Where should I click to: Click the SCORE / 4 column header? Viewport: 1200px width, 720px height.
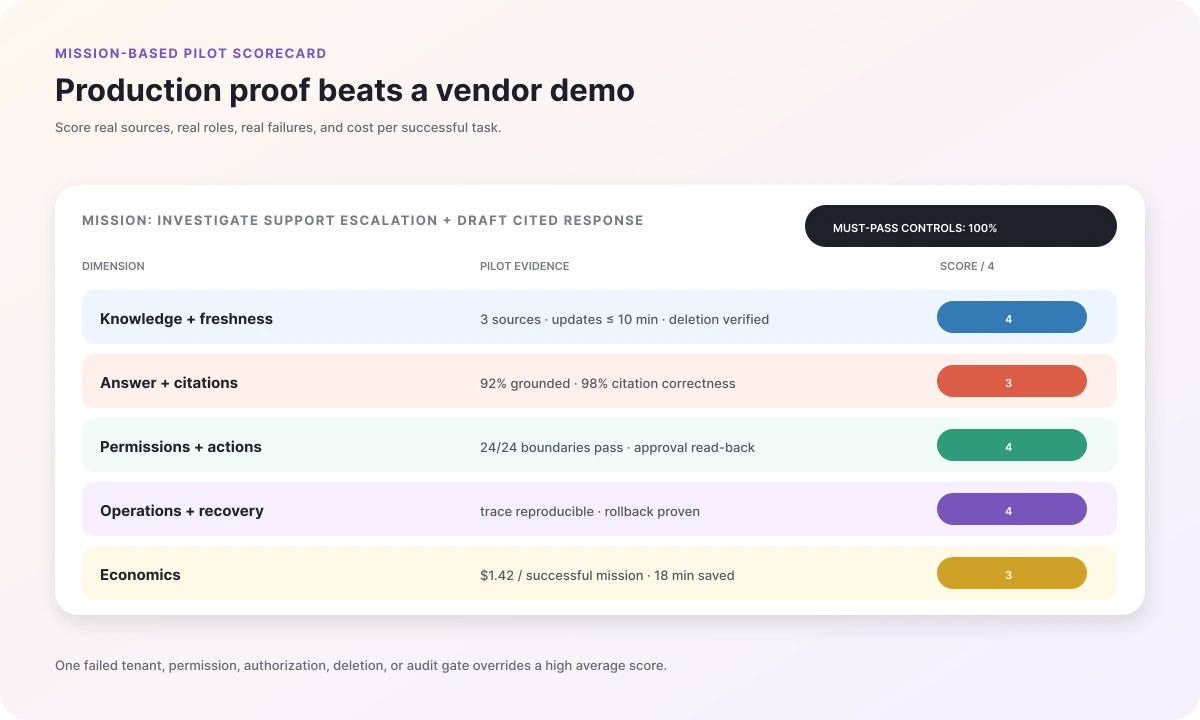pyautogui.click(x=967, y=266)
